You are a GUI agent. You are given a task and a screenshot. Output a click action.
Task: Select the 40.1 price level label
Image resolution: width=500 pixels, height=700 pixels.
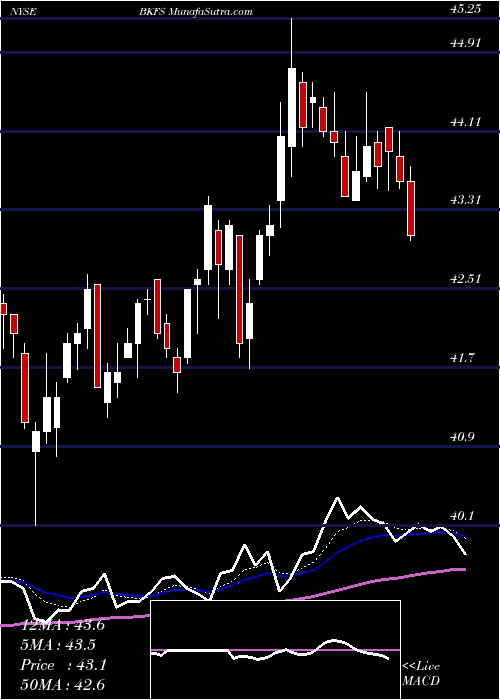tap(462, 516)
